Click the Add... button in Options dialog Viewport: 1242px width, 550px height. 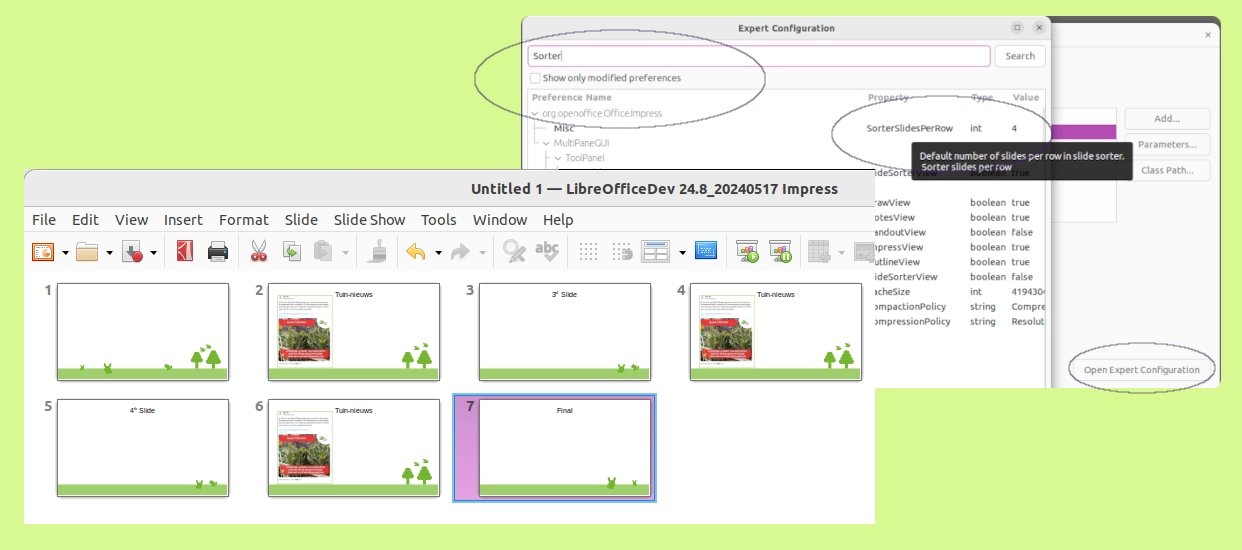coord(1167,119)
